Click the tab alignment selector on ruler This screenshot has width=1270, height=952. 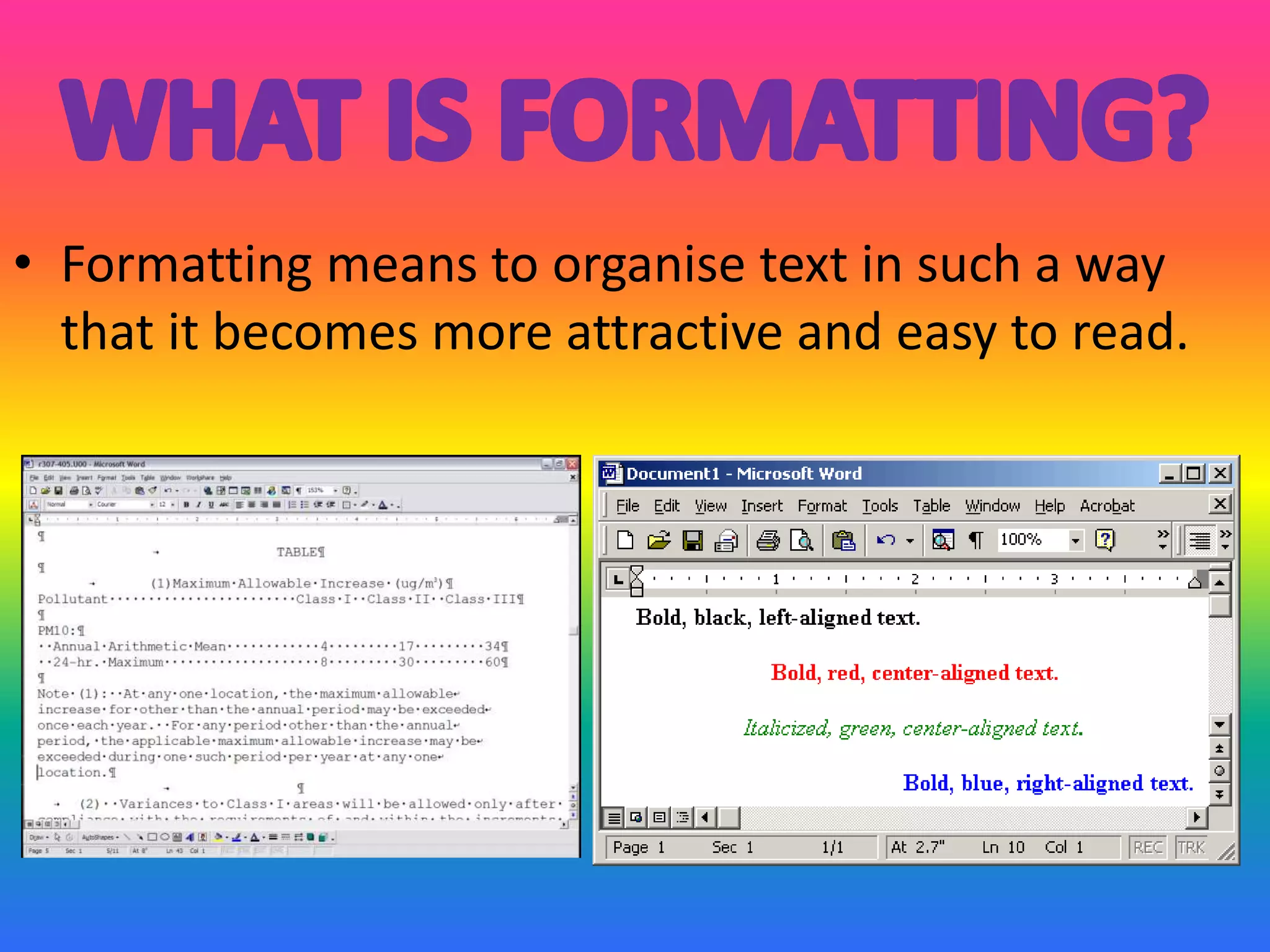pos(618,580)
